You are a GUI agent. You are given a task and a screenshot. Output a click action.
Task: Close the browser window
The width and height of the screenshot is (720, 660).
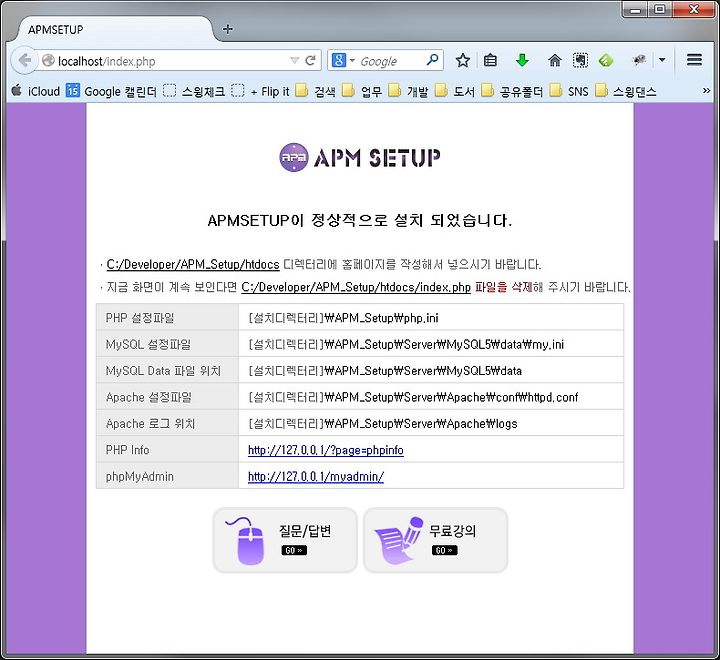tap(694, 9)
